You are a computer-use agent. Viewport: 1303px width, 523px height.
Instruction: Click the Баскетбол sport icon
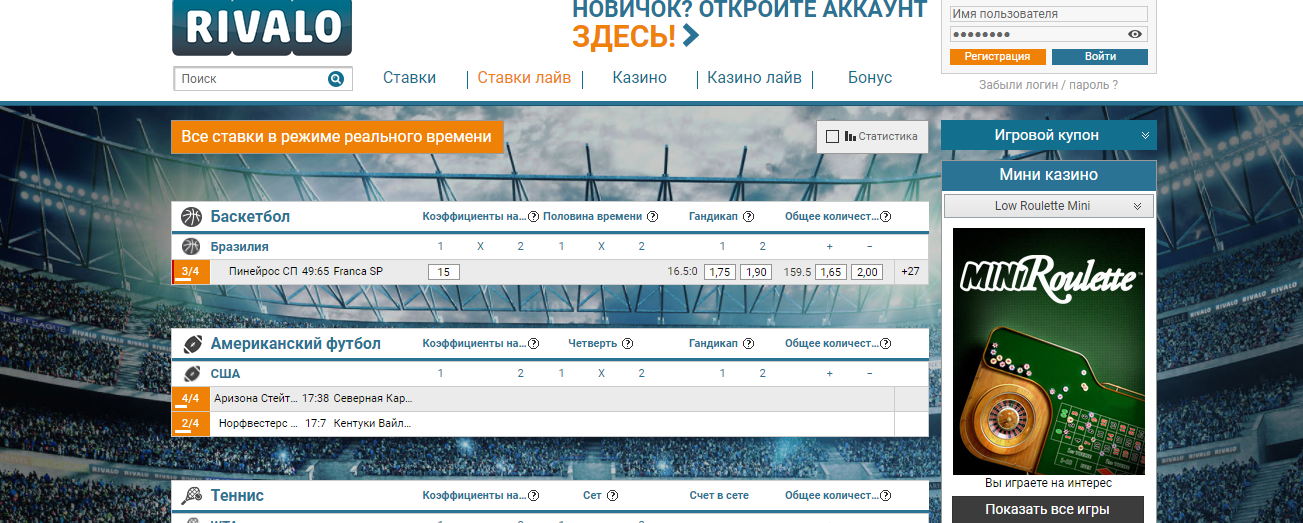[191, 217]
